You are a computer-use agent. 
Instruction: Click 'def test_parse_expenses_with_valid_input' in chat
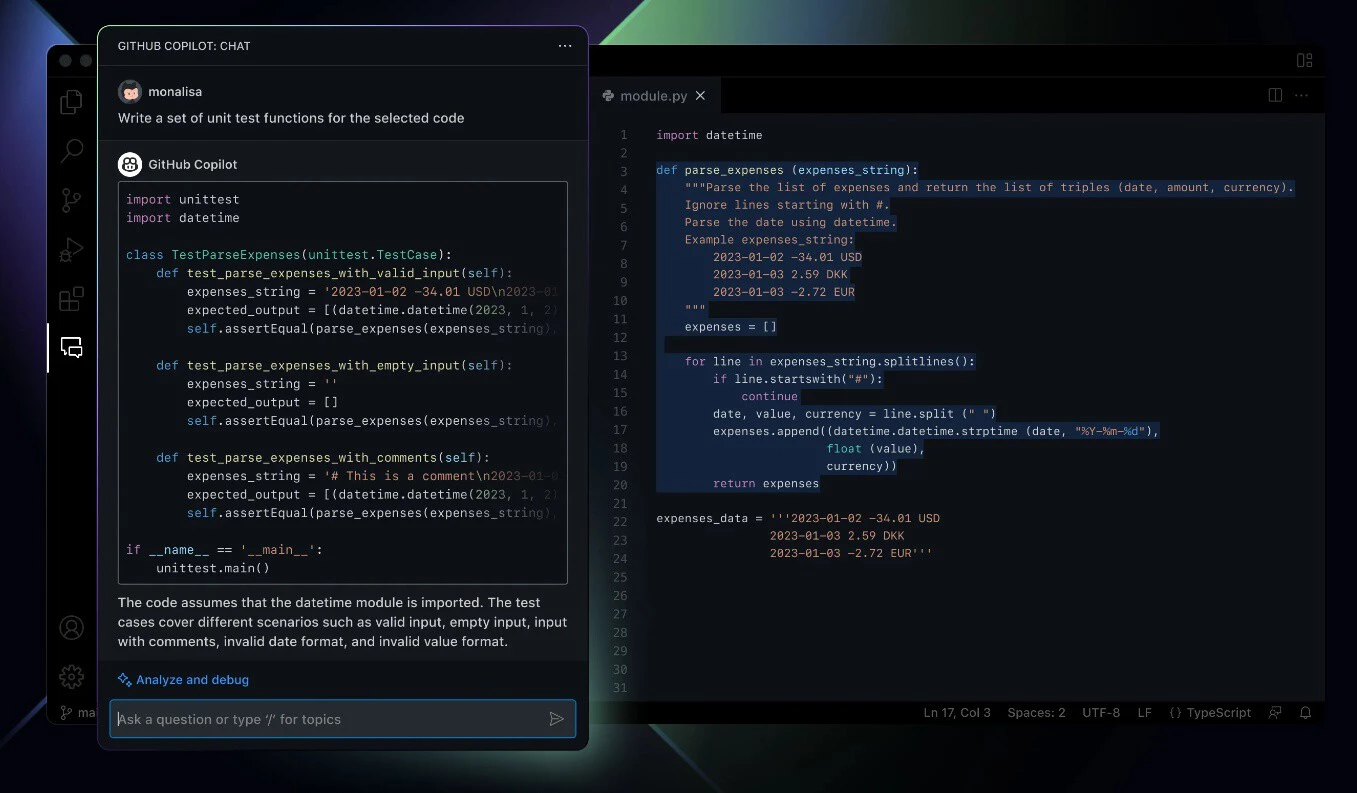pos(334,273)
